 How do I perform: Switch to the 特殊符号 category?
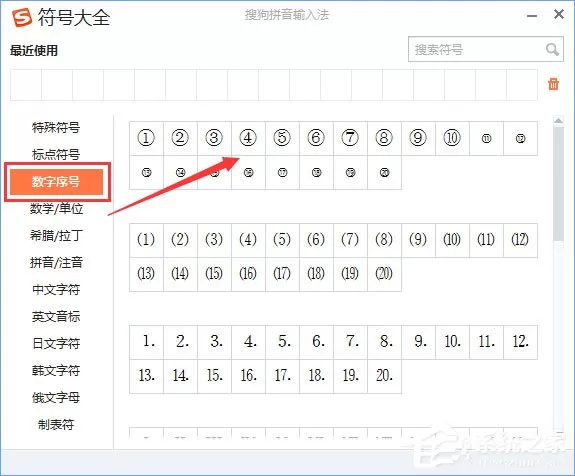coord(56,128)
